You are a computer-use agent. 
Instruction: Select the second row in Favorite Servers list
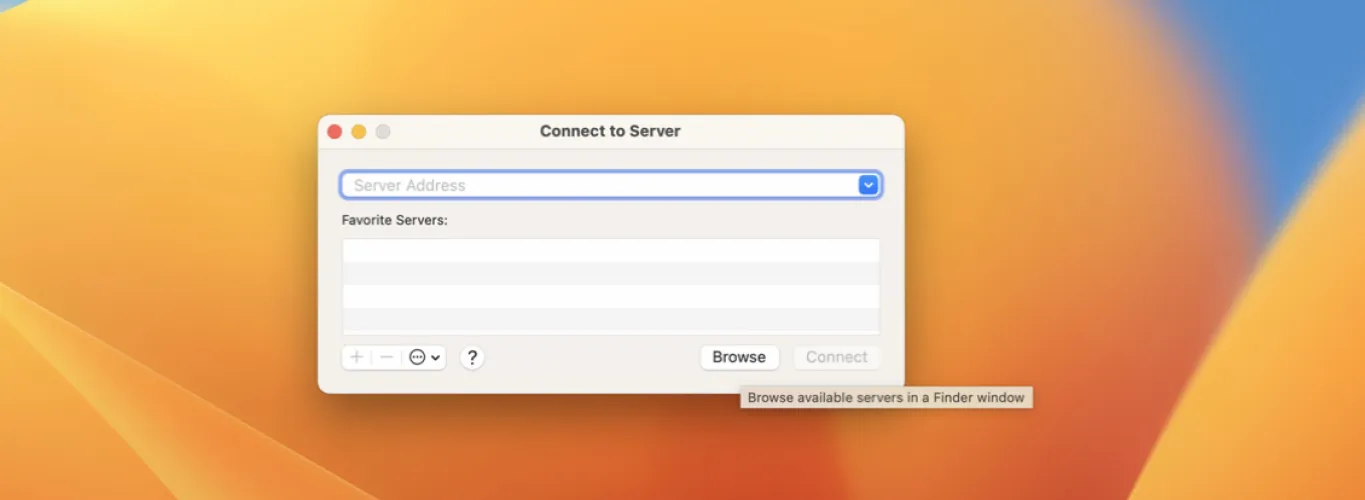coord(610,273)
